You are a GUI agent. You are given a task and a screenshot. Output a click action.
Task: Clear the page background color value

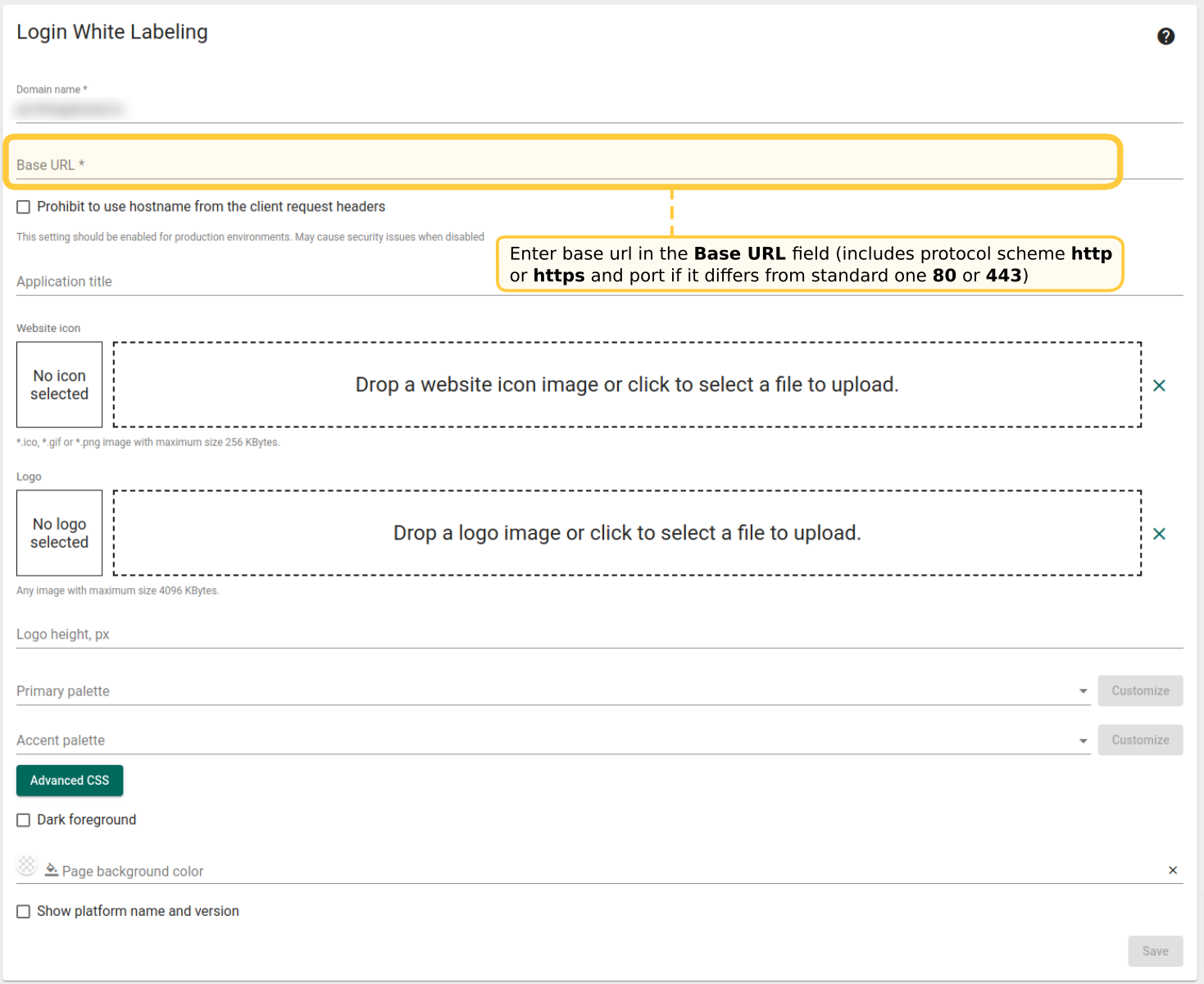pyautogui.click(x=1172, y=870)
